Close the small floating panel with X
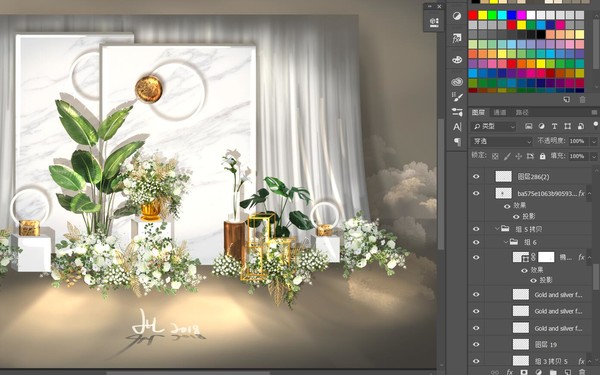Viewport: 600px width, 375px height. coord(440,7)
